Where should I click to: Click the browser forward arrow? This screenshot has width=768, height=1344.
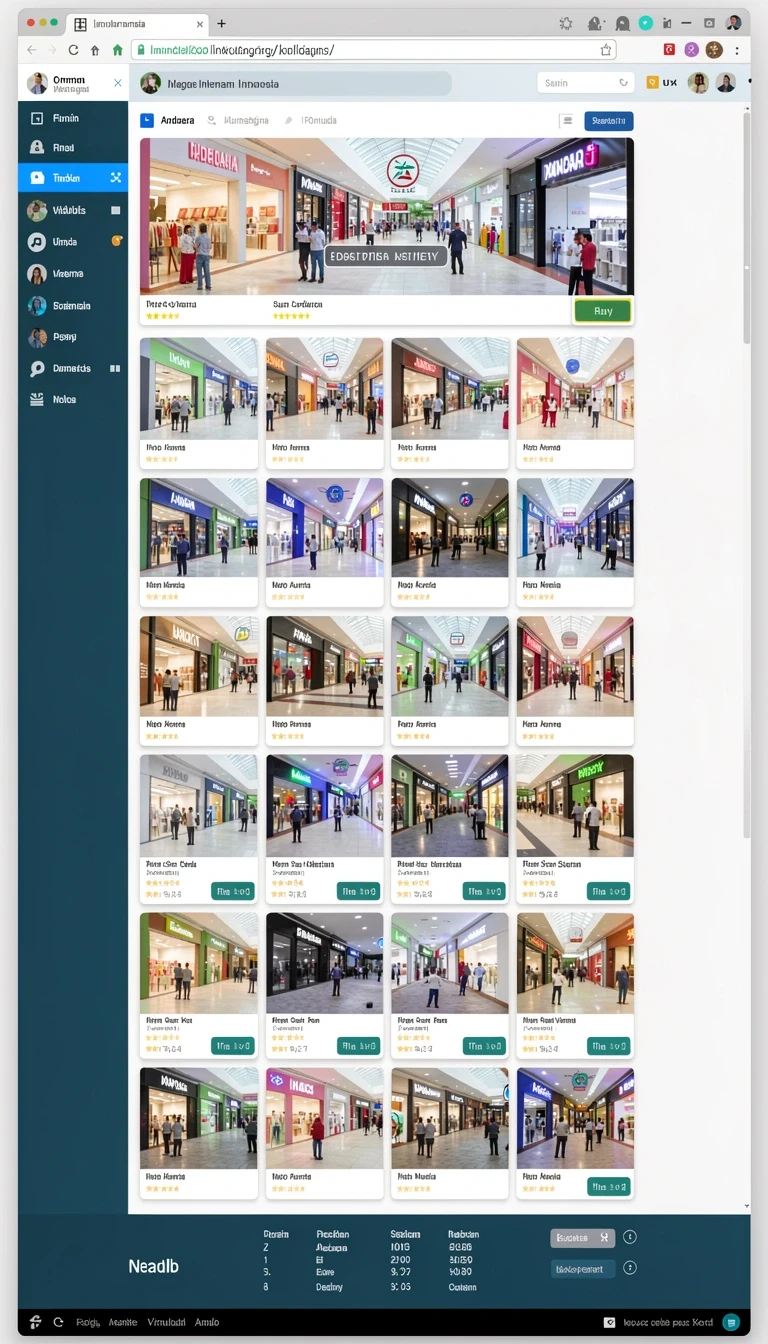51,50
